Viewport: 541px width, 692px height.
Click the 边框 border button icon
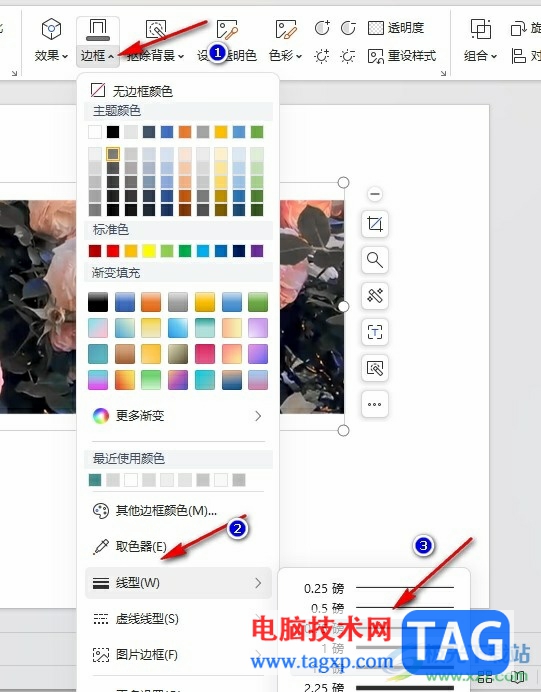(98, 30)
